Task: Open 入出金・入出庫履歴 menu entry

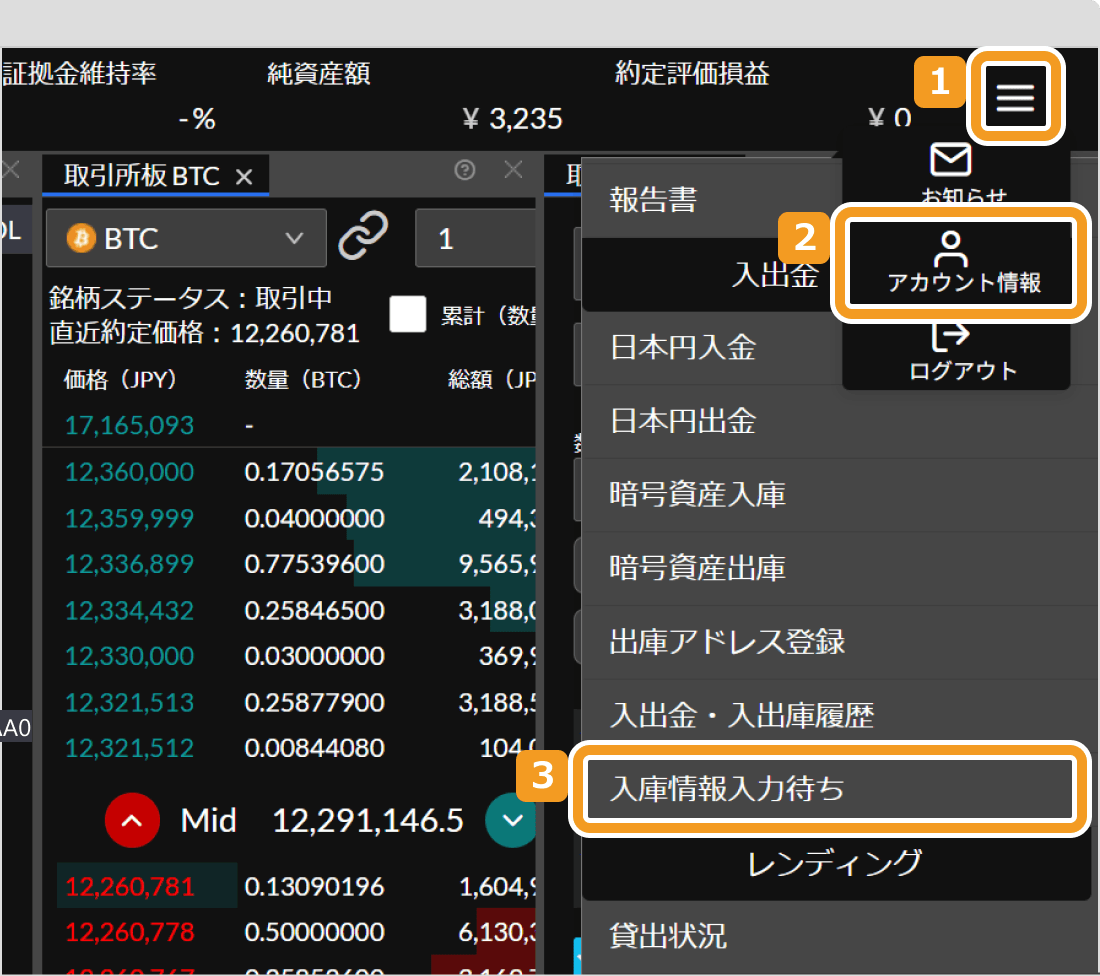Action: coord(840,715)
